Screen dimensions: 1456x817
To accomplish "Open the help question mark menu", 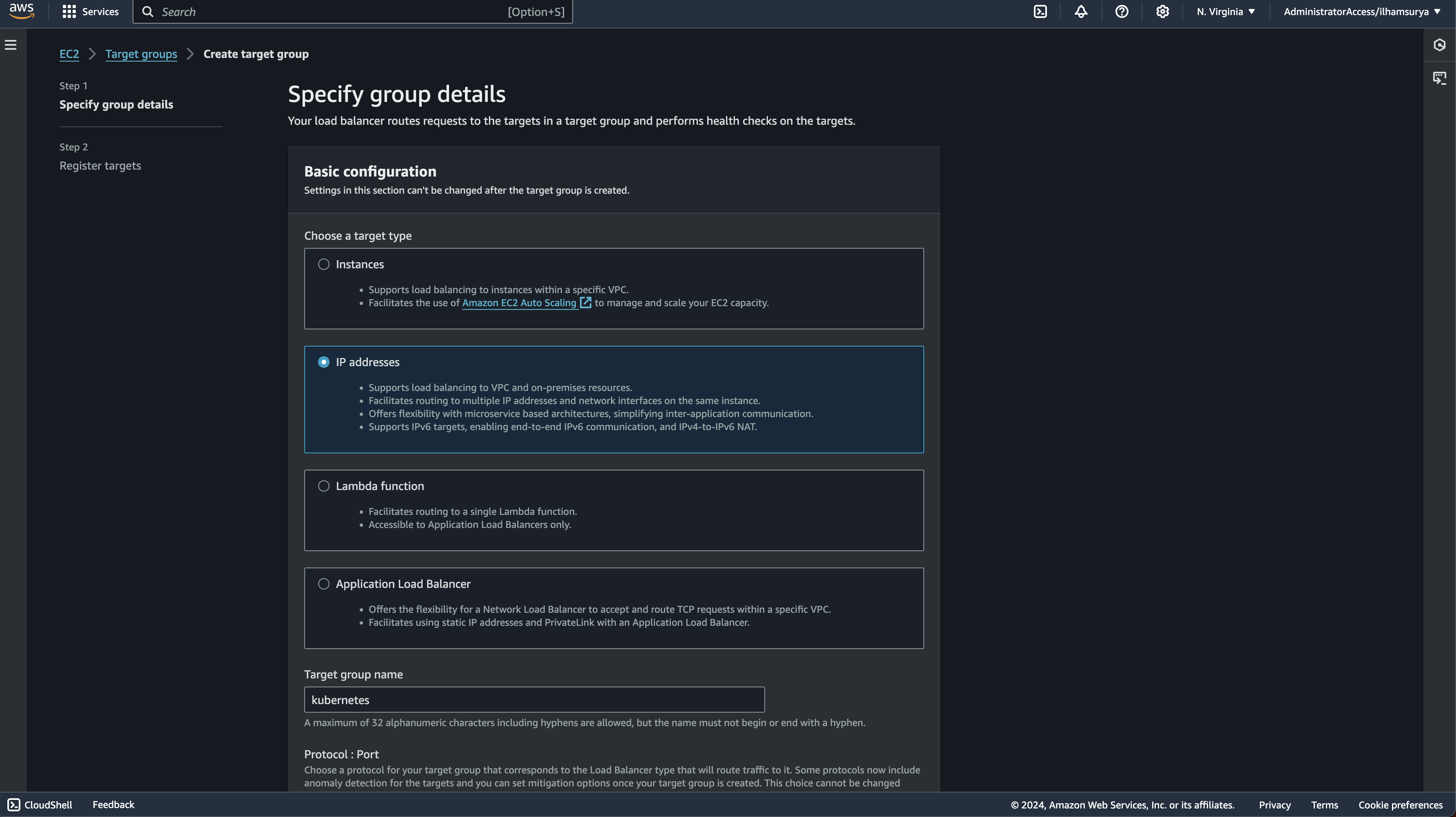I will [1122, 12].
